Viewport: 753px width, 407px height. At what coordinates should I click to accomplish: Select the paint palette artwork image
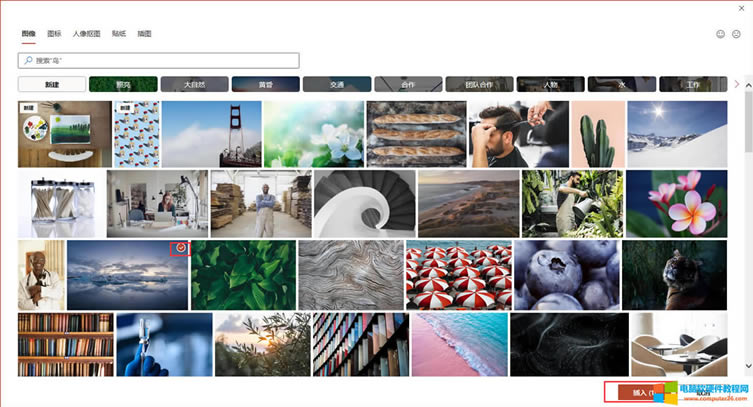pos(65,134)
